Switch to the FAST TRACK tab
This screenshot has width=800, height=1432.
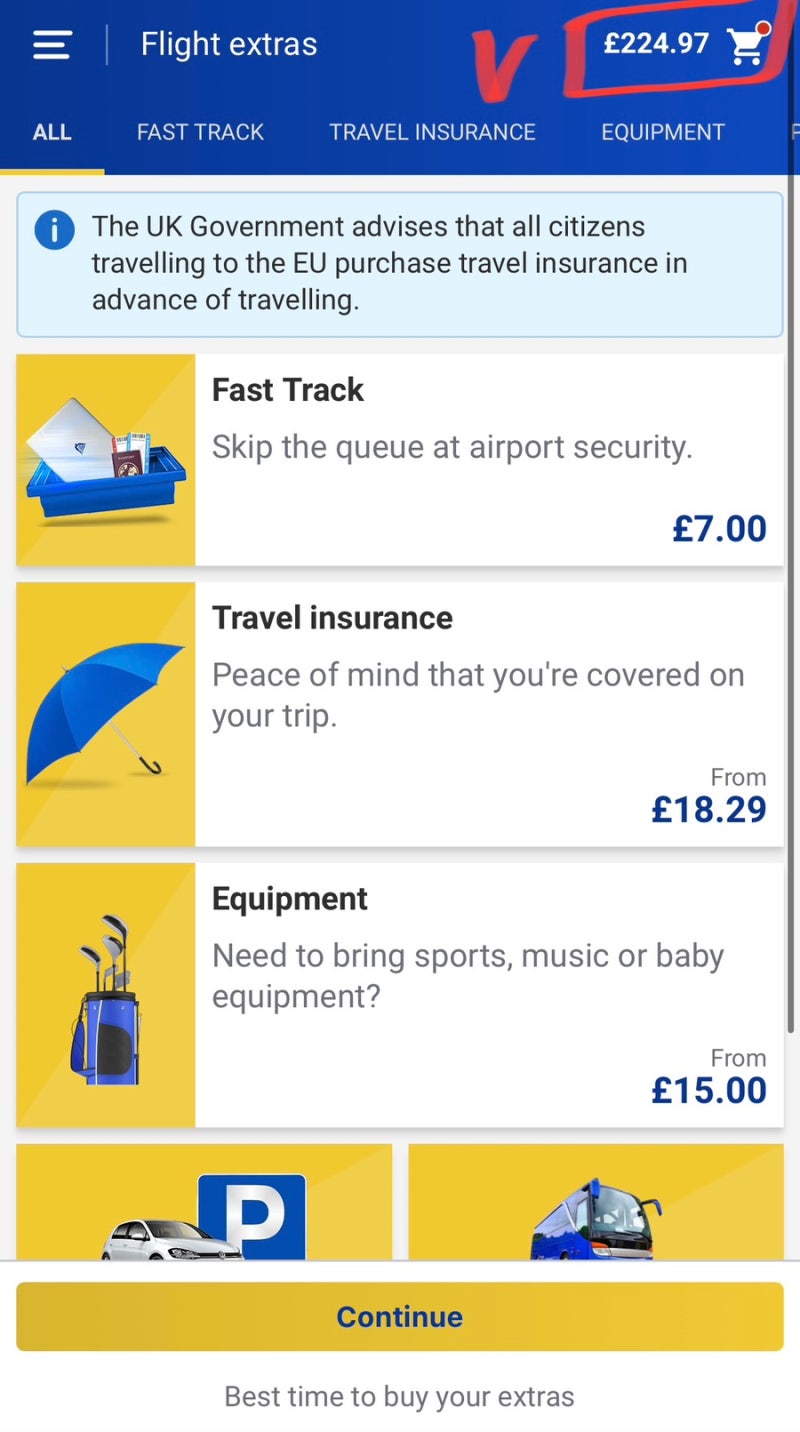point(200,132)
